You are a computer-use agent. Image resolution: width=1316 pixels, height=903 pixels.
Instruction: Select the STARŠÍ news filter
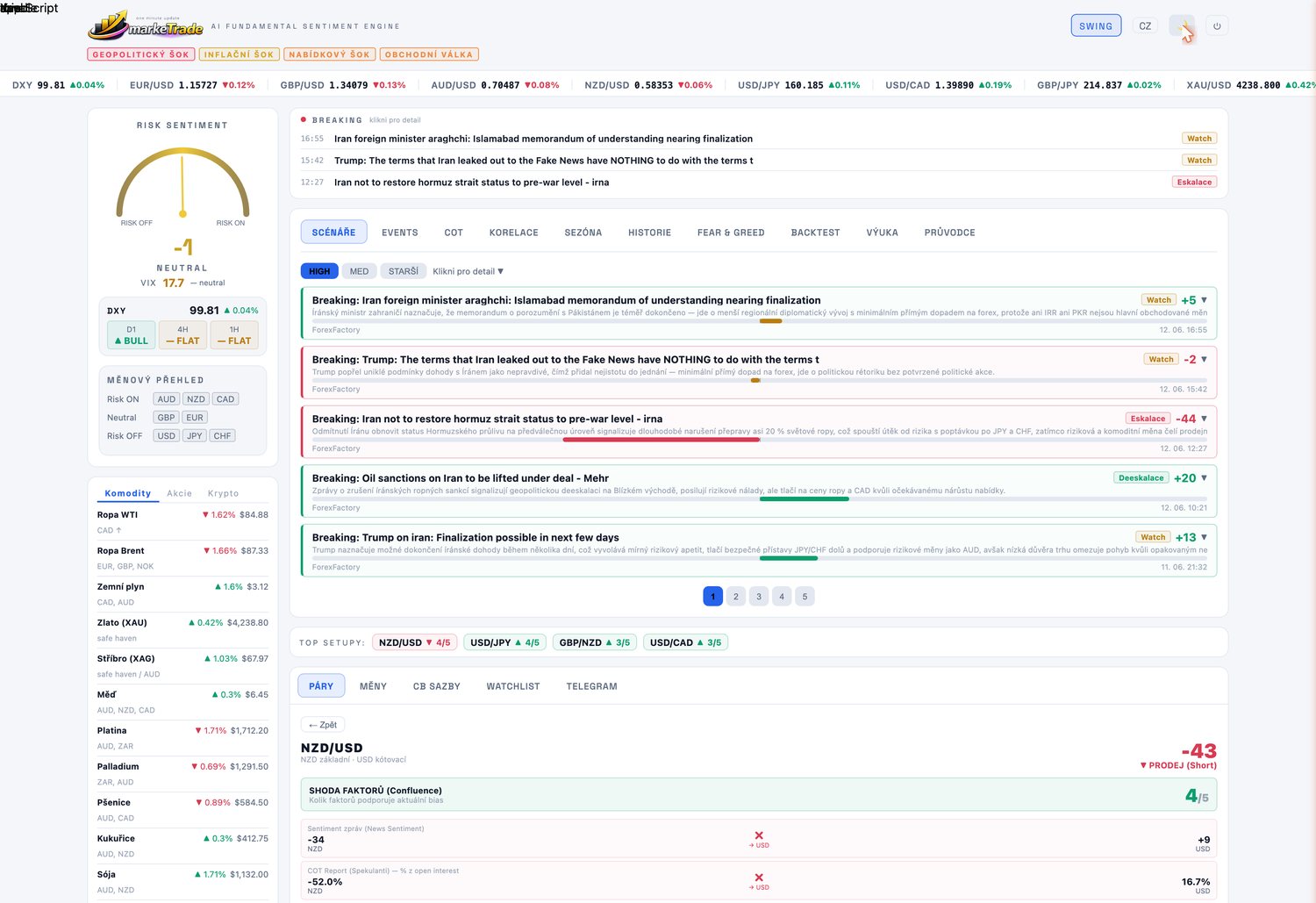404,271
